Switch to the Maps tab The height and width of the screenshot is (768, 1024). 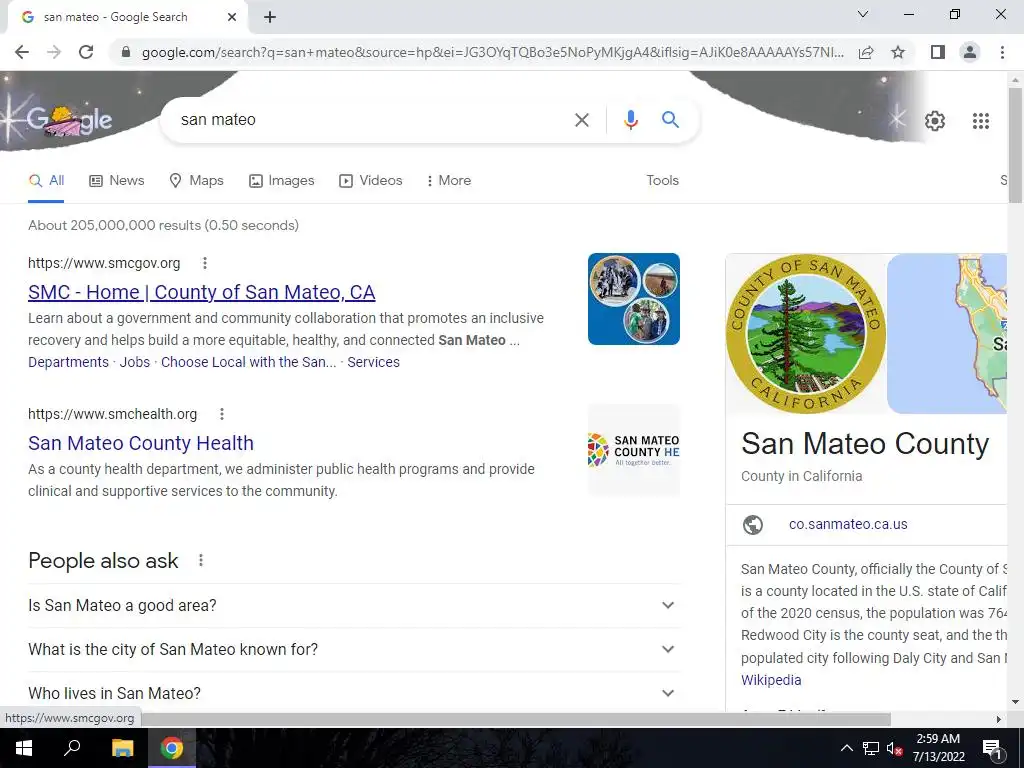click(196, 181)
